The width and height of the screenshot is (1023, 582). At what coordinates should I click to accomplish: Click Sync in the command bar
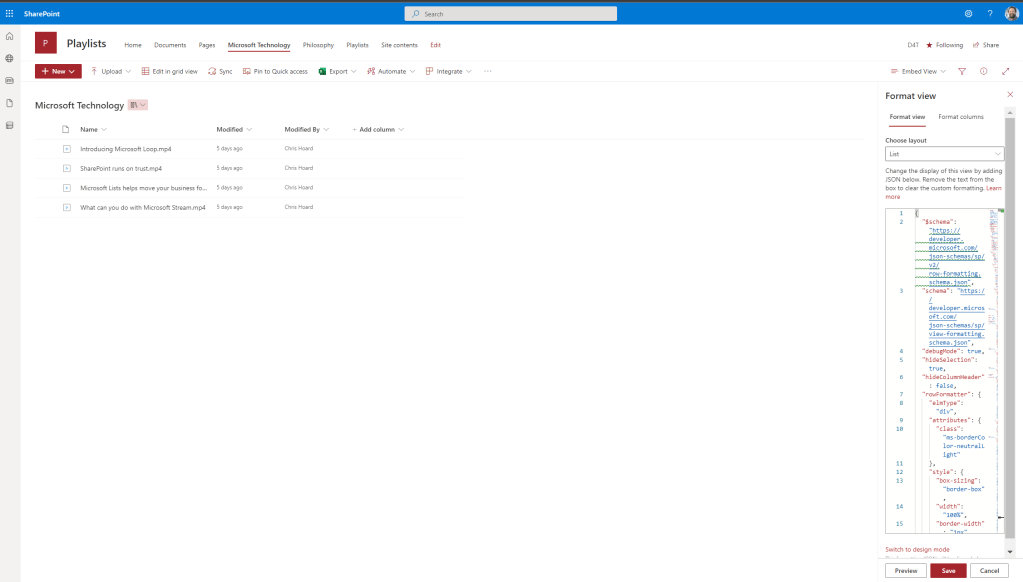click(219, 72)
